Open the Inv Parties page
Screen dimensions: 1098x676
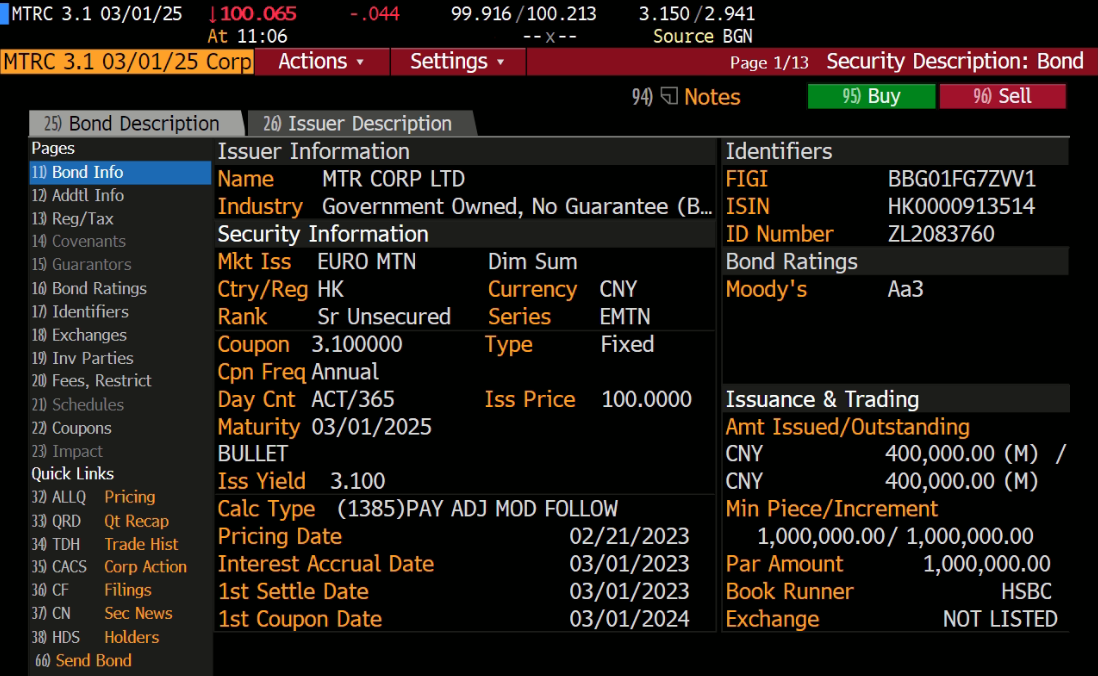(82, 359)
